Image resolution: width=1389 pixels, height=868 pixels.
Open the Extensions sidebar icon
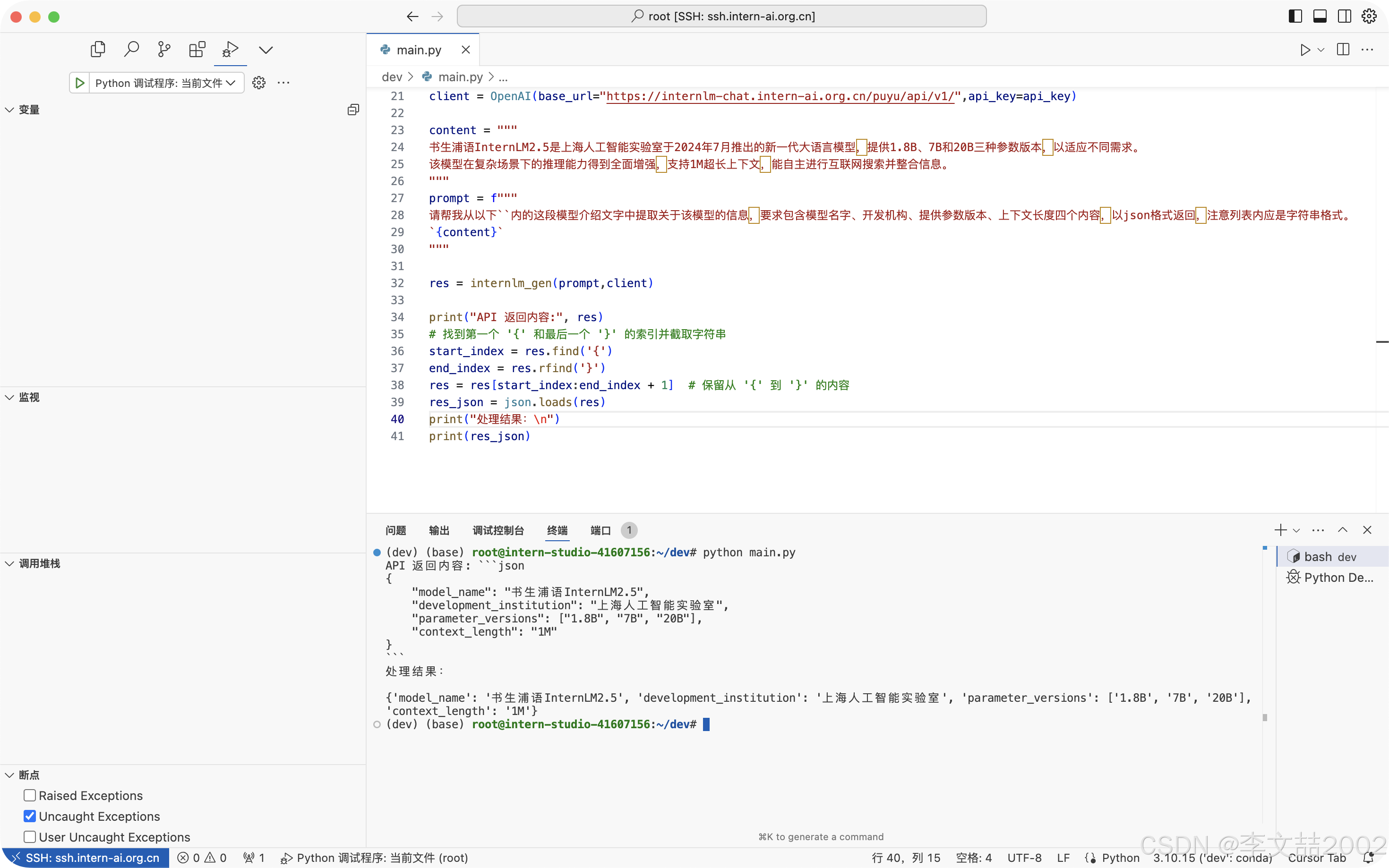tap(197, 49)
